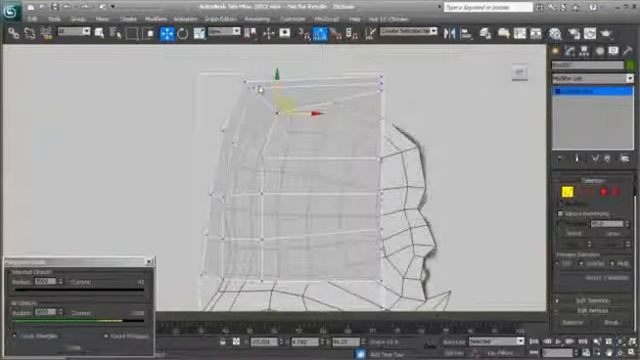
Task: Click the help search keyword field
Action: (488, 7)
